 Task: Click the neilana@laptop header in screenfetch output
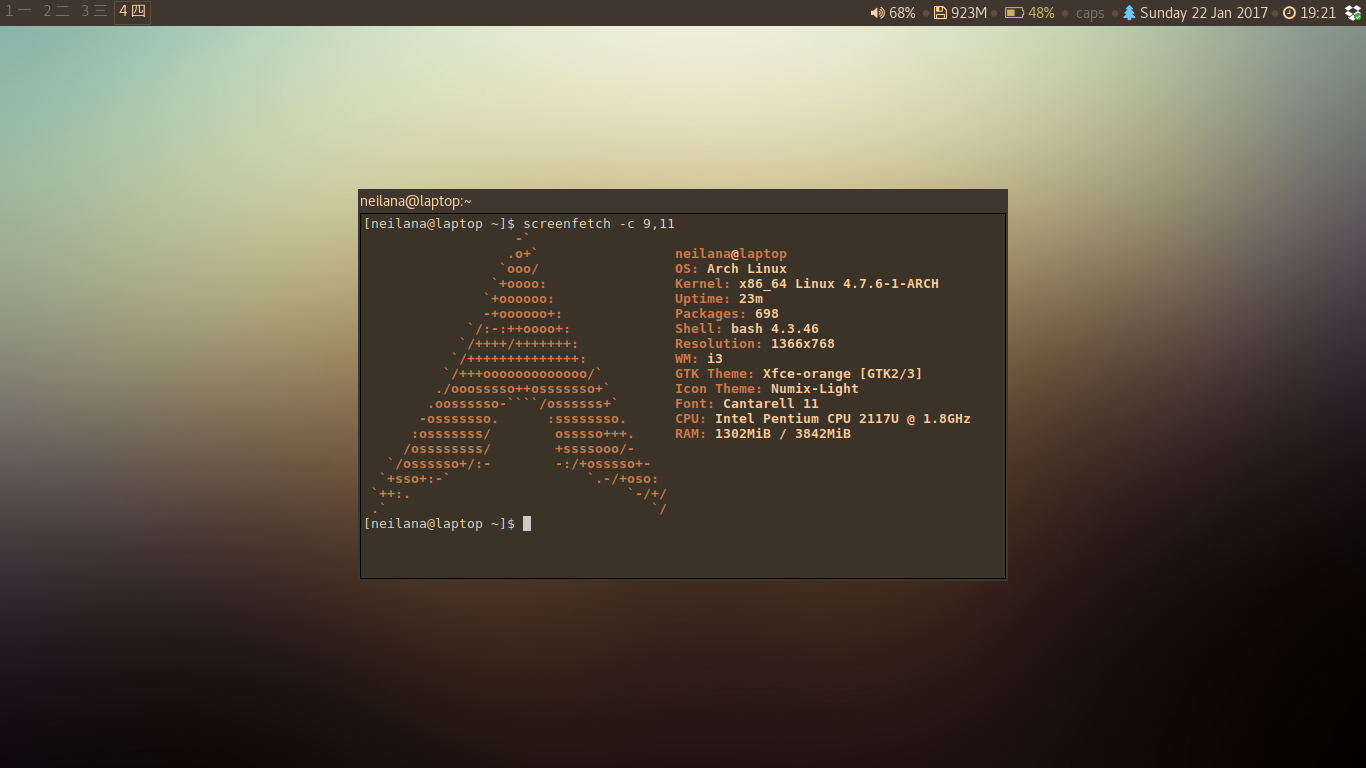[x=731, y=254]
